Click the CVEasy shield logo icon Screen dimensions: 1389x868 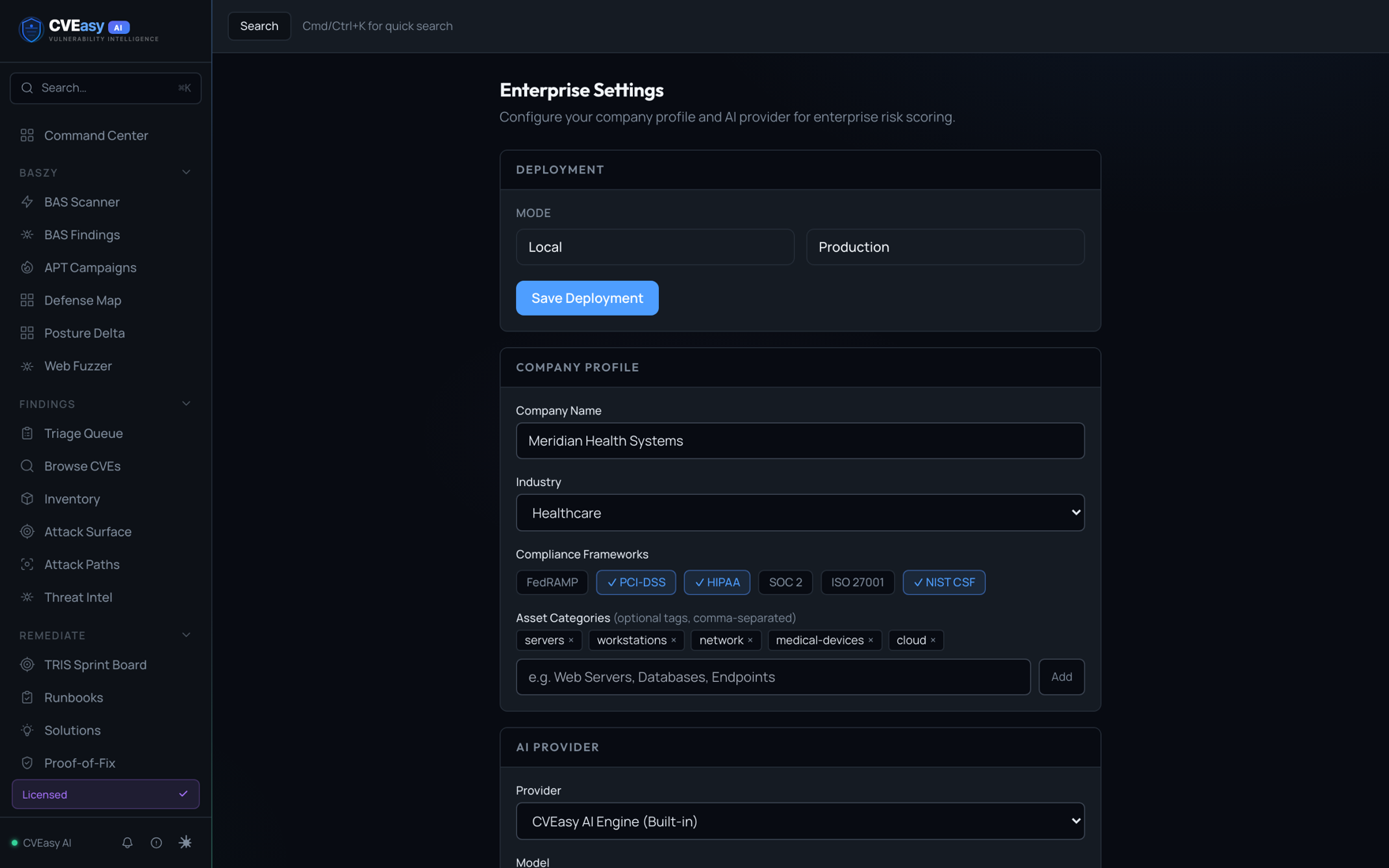click(x=31, y=30)
